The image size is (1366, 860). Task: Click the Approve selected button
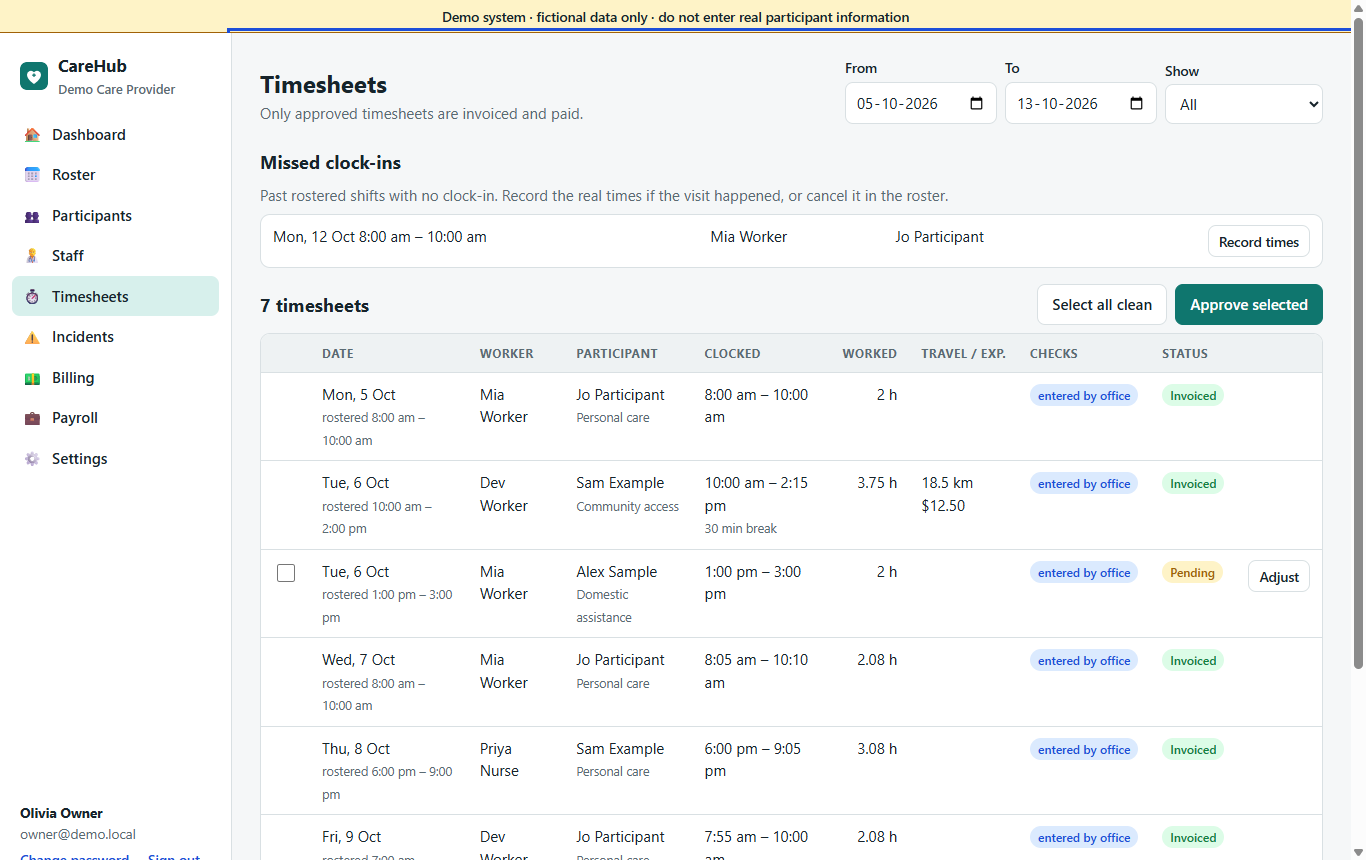(x=1249, y=305)
